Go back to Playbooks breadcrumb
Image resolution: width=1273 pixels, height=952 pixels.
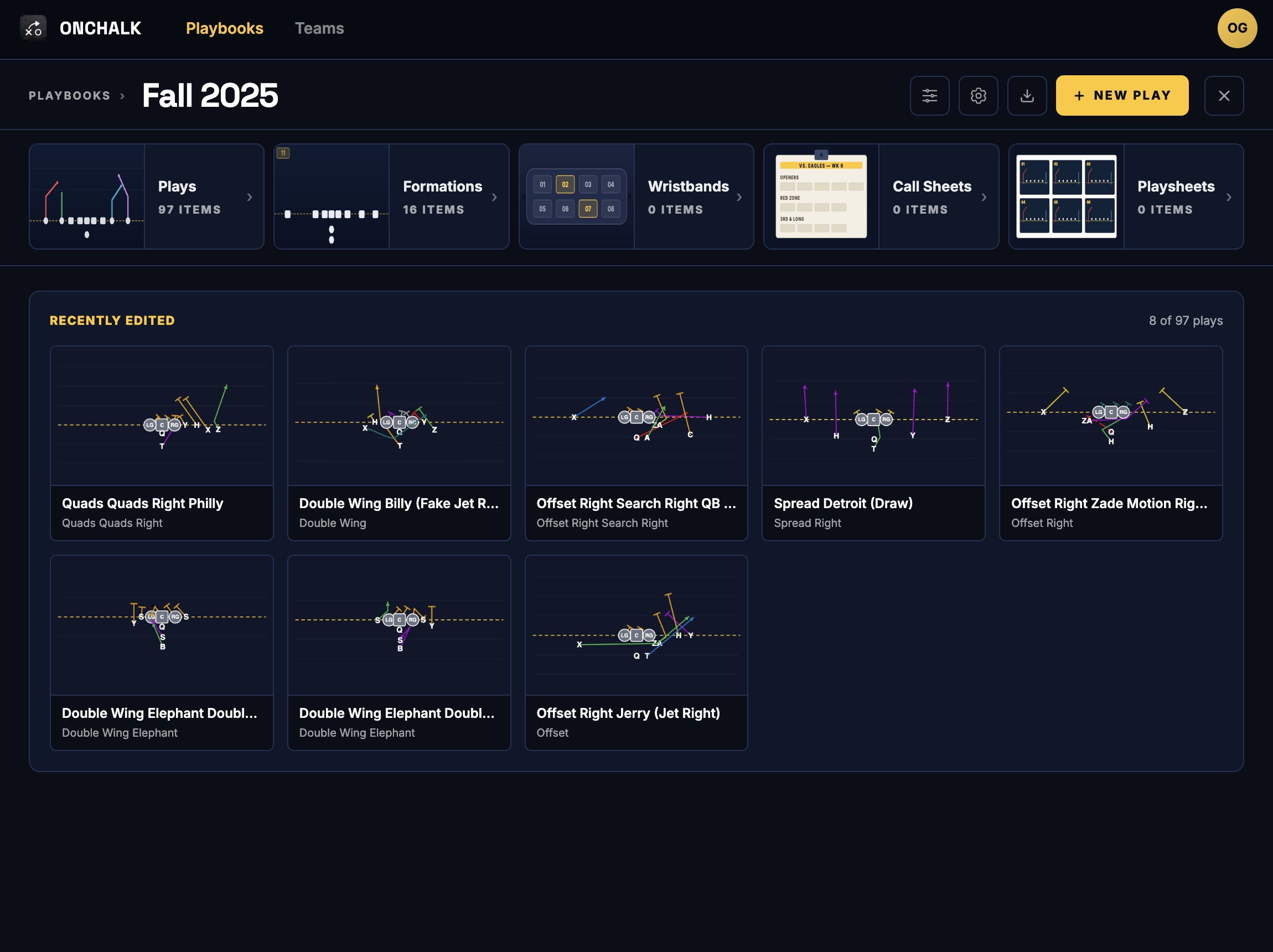tap(70, 96)
